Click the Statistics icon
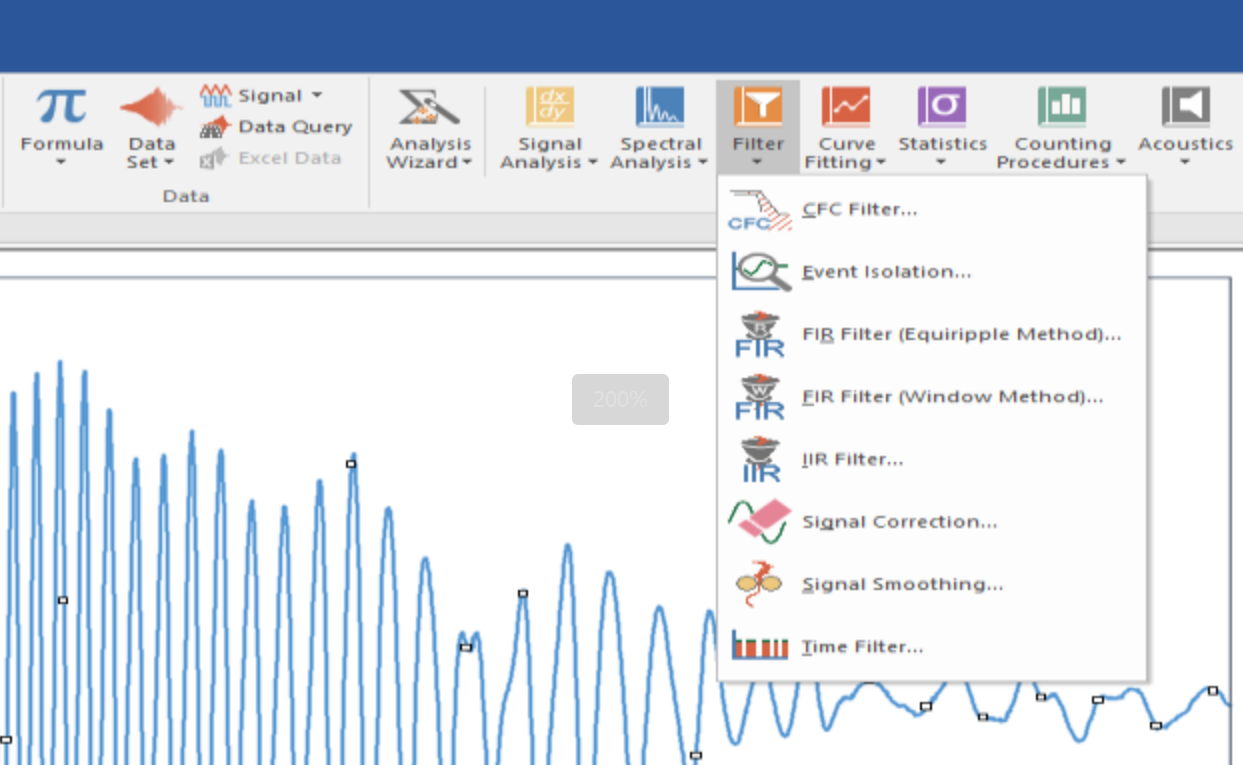The image size is (1243, 765). coord(942,106)
